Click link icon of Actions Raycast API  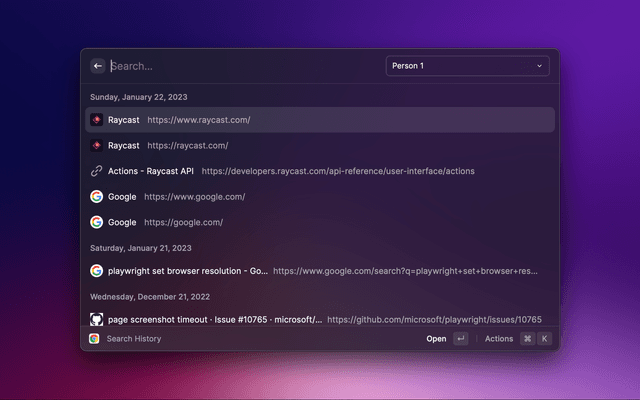coord(96,171)
